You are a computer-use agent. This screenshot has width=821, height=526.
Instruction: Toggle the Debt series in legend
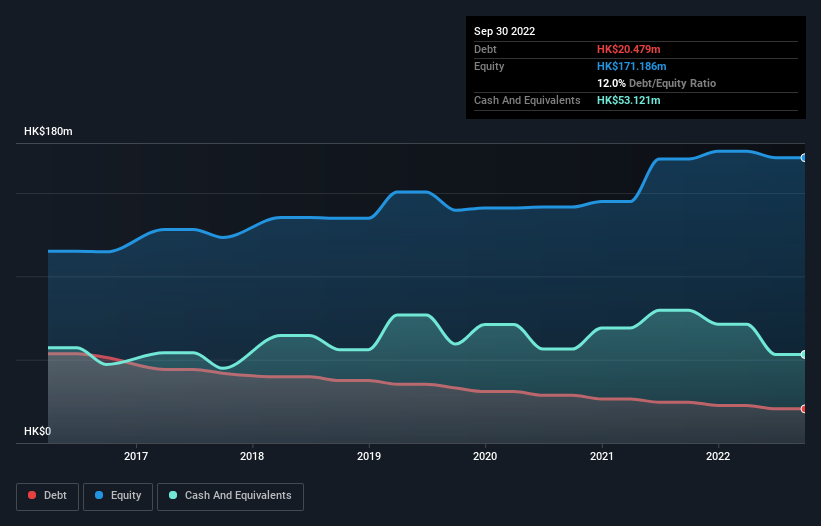point(48,496)
